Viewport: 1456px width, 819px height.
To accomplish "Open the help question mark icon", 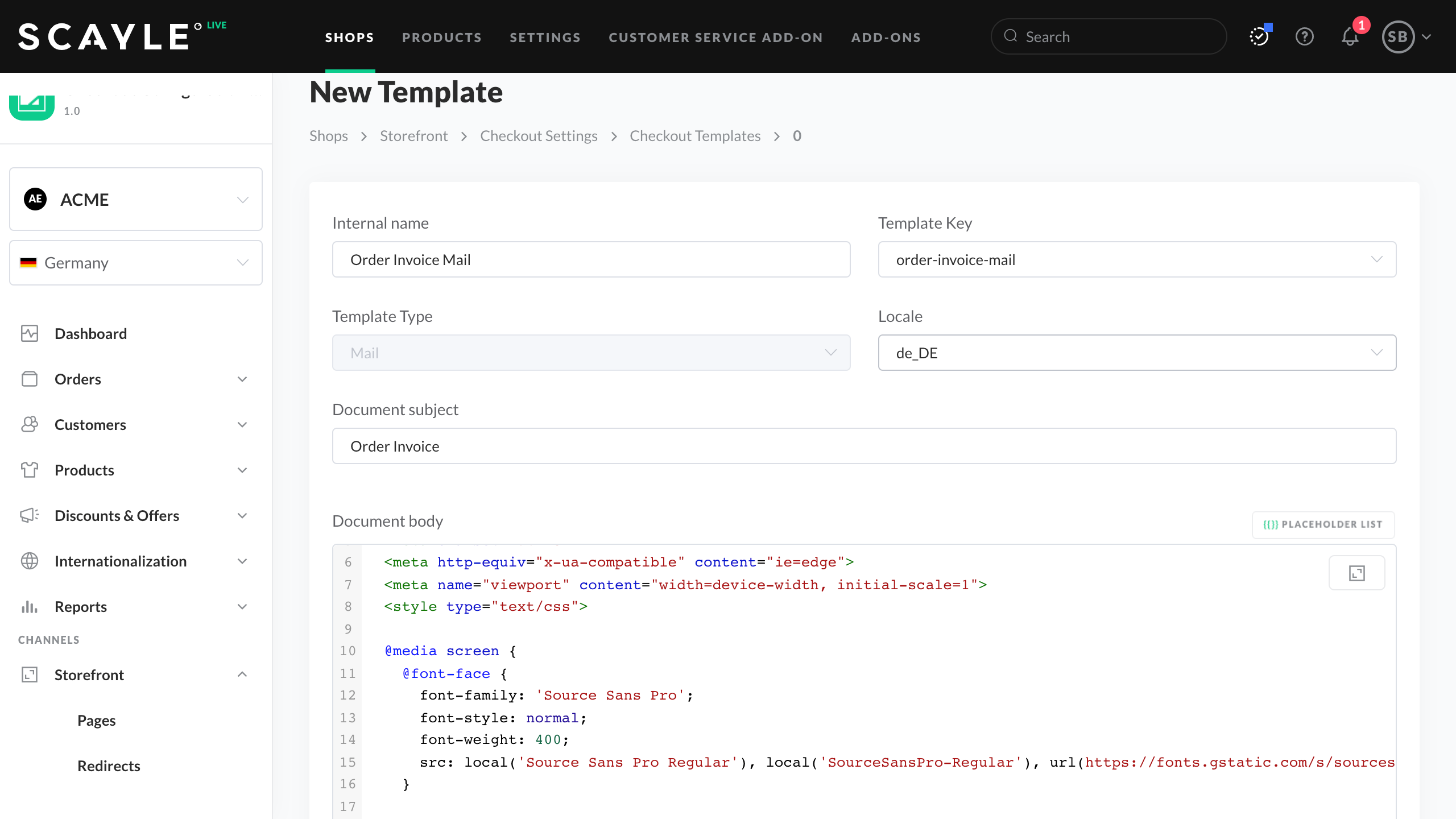I will [1304, 37].
